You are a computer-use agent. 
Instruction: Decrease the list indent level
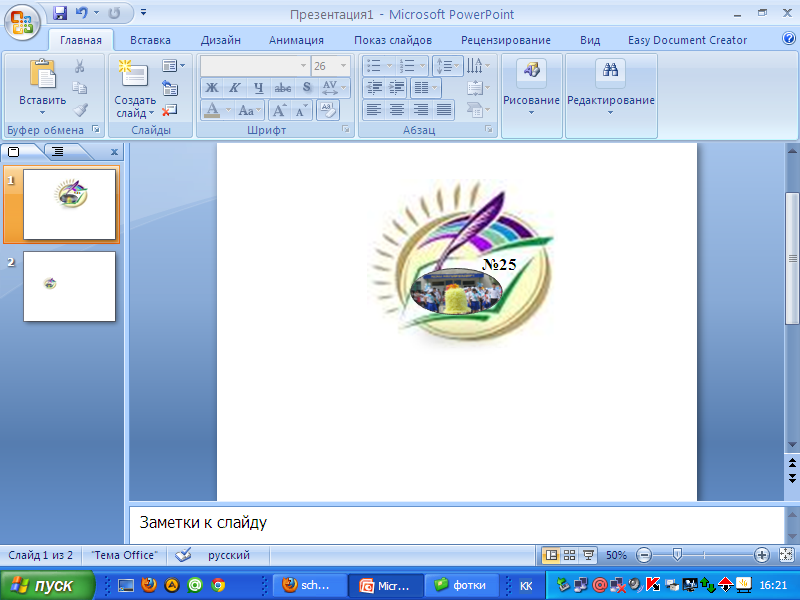(374, 88)
